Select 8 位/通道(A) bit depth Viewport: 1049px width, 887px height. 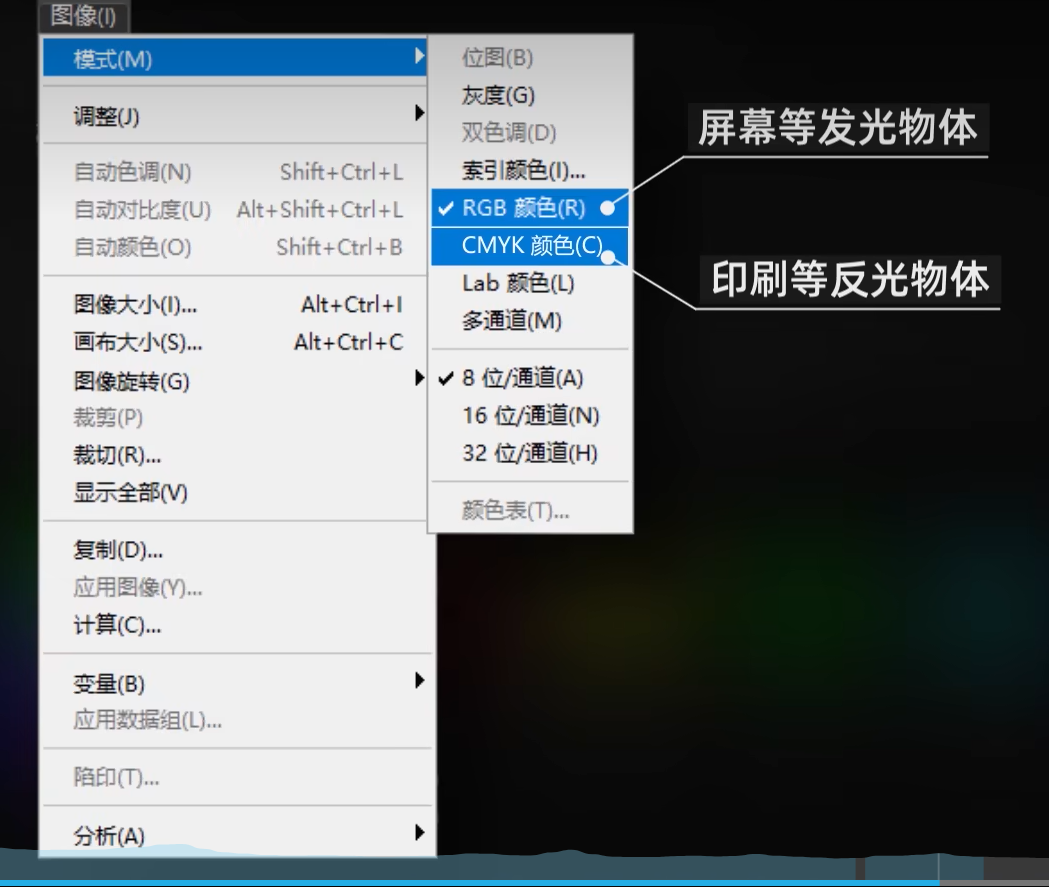click(522, 378)
